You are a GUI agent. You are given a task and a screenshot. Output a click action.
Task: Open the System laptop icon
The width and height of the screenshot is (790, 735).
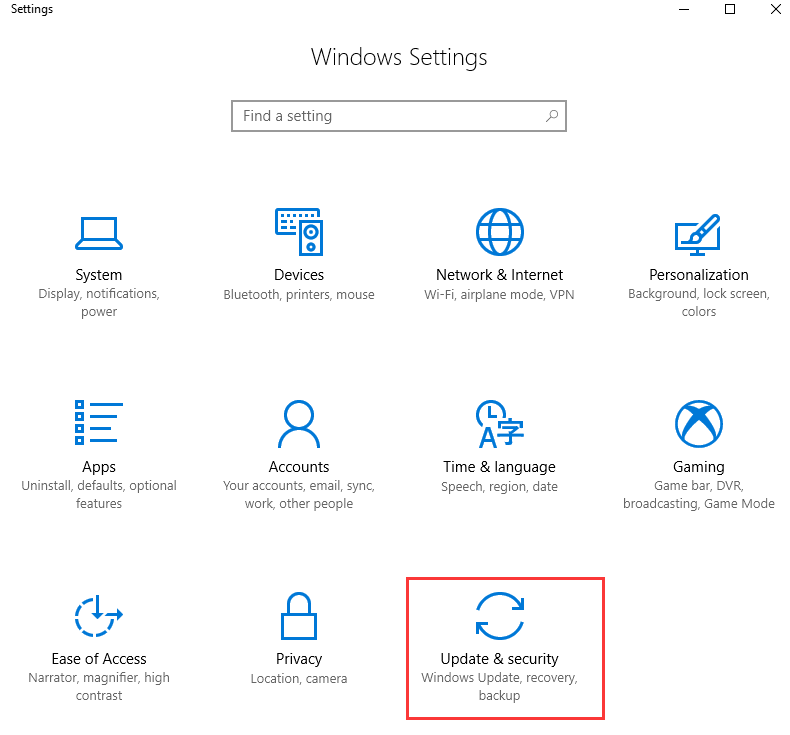point(99,233)
